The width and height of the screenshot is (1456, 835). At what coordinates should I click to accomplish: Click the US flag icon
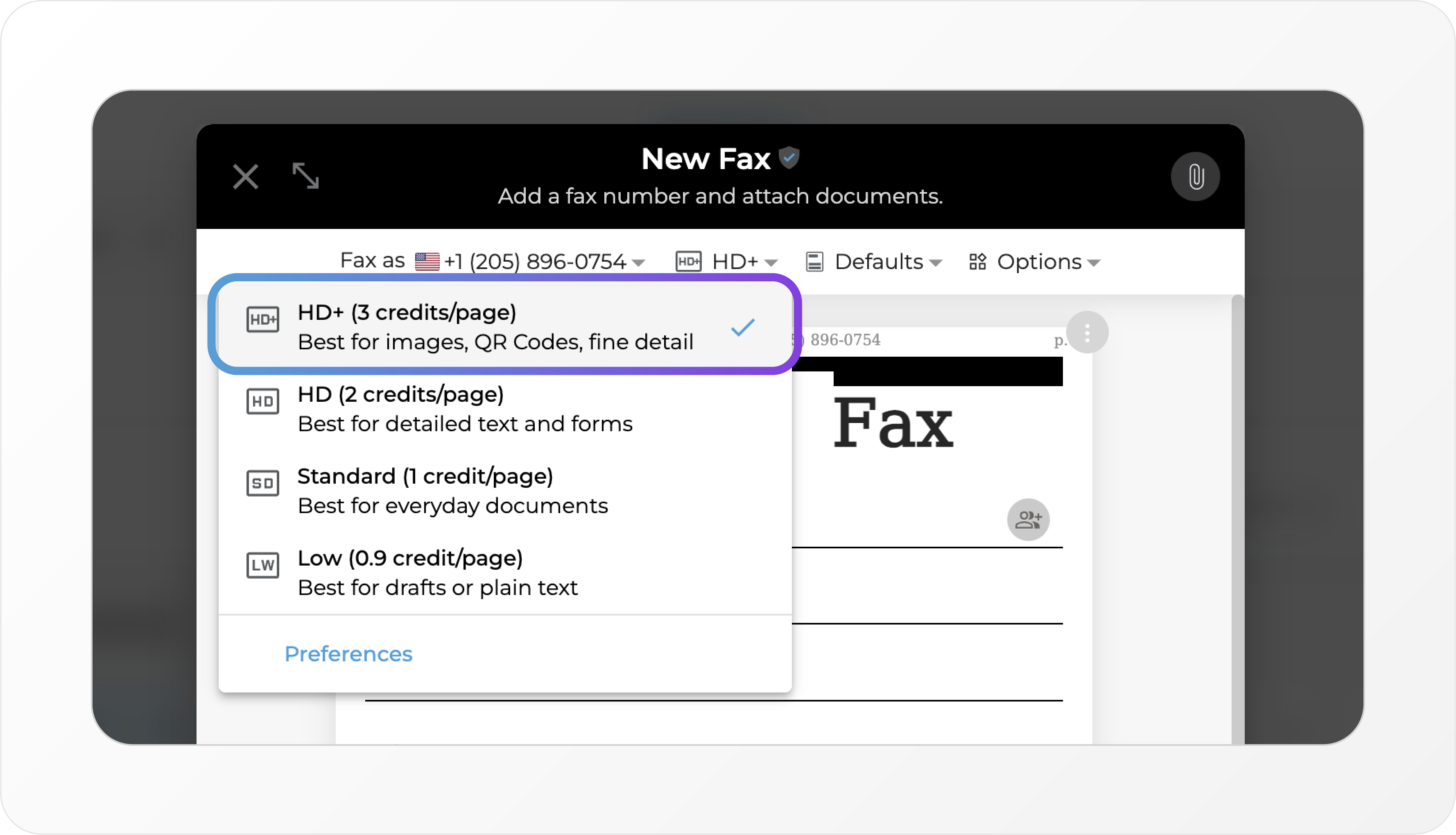[x=427, y=262]
